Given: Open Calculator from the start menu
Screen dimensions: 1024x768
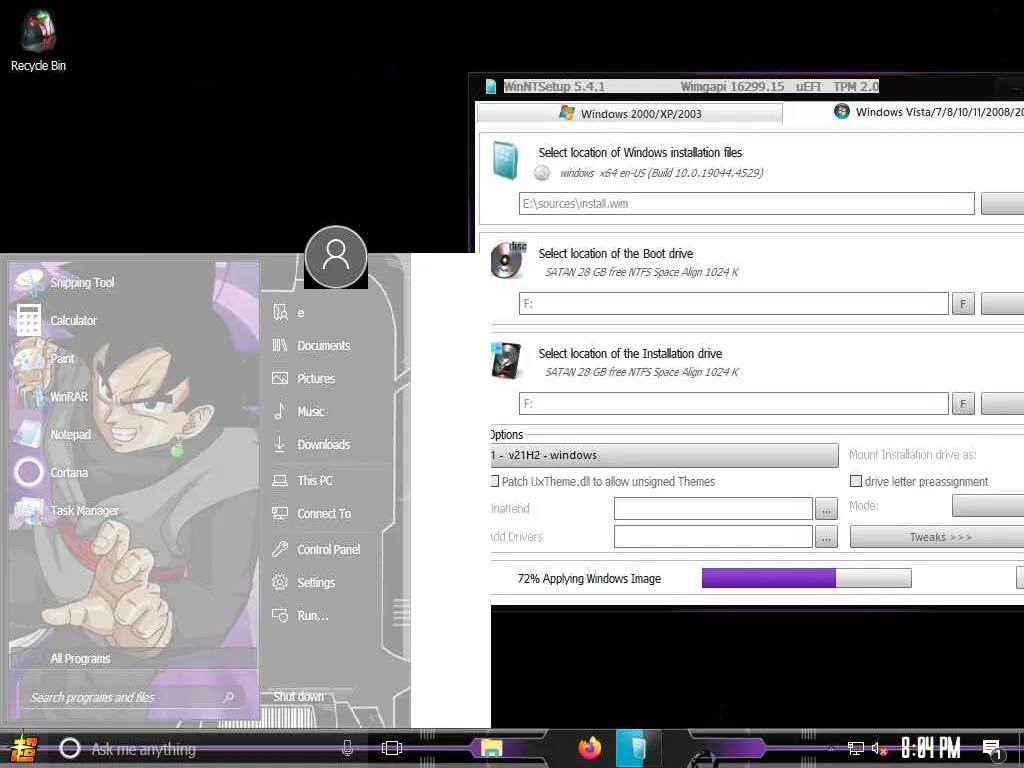Looking at the screenshot, I should pos(56,321).
